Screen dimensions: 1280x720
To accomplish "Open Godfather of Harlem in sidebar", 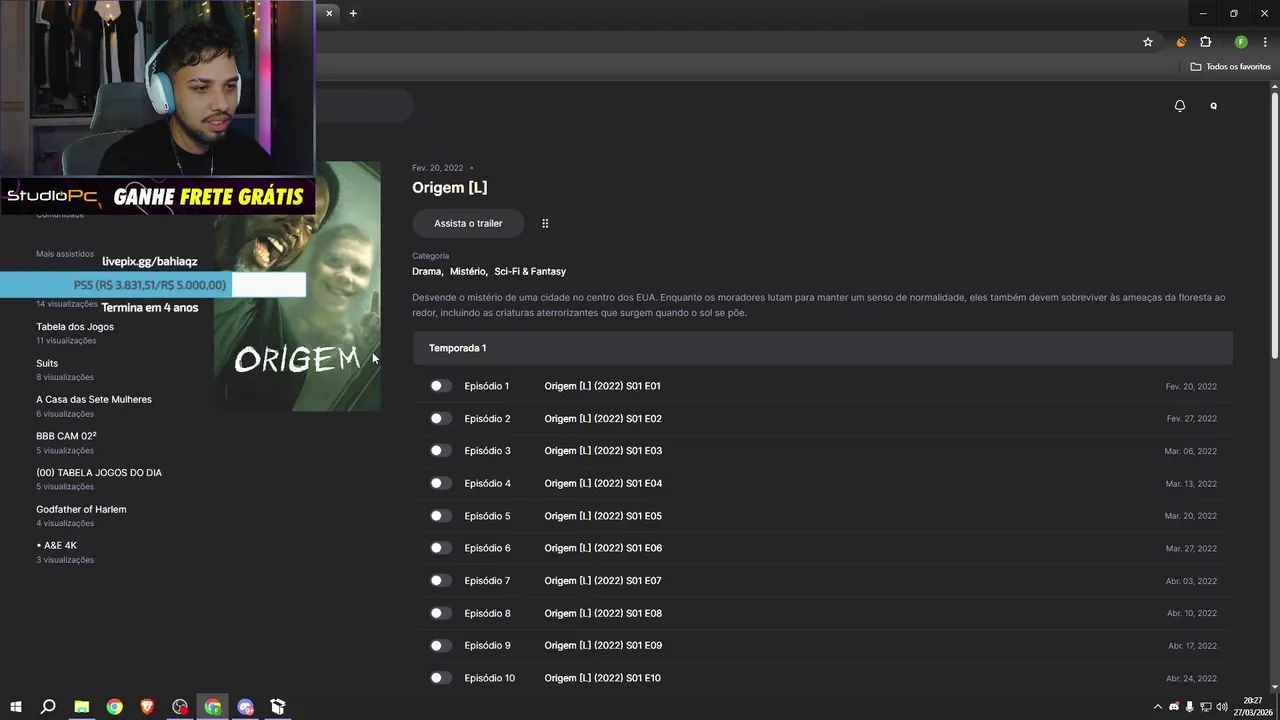I will [81, 509].
